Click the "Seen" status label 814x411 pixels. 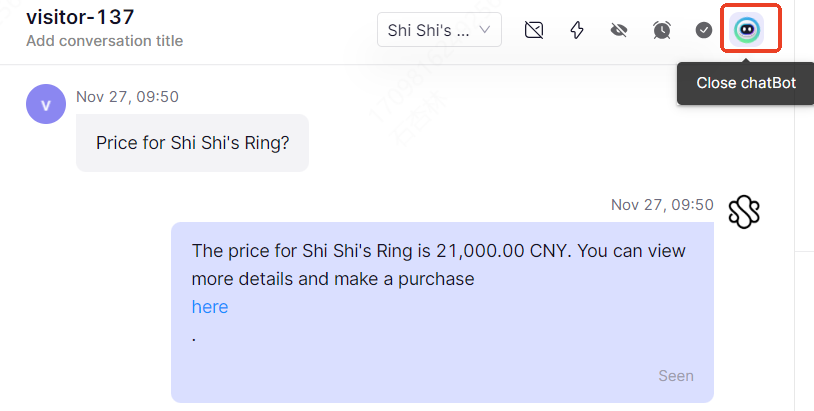(x=675, y=375)
